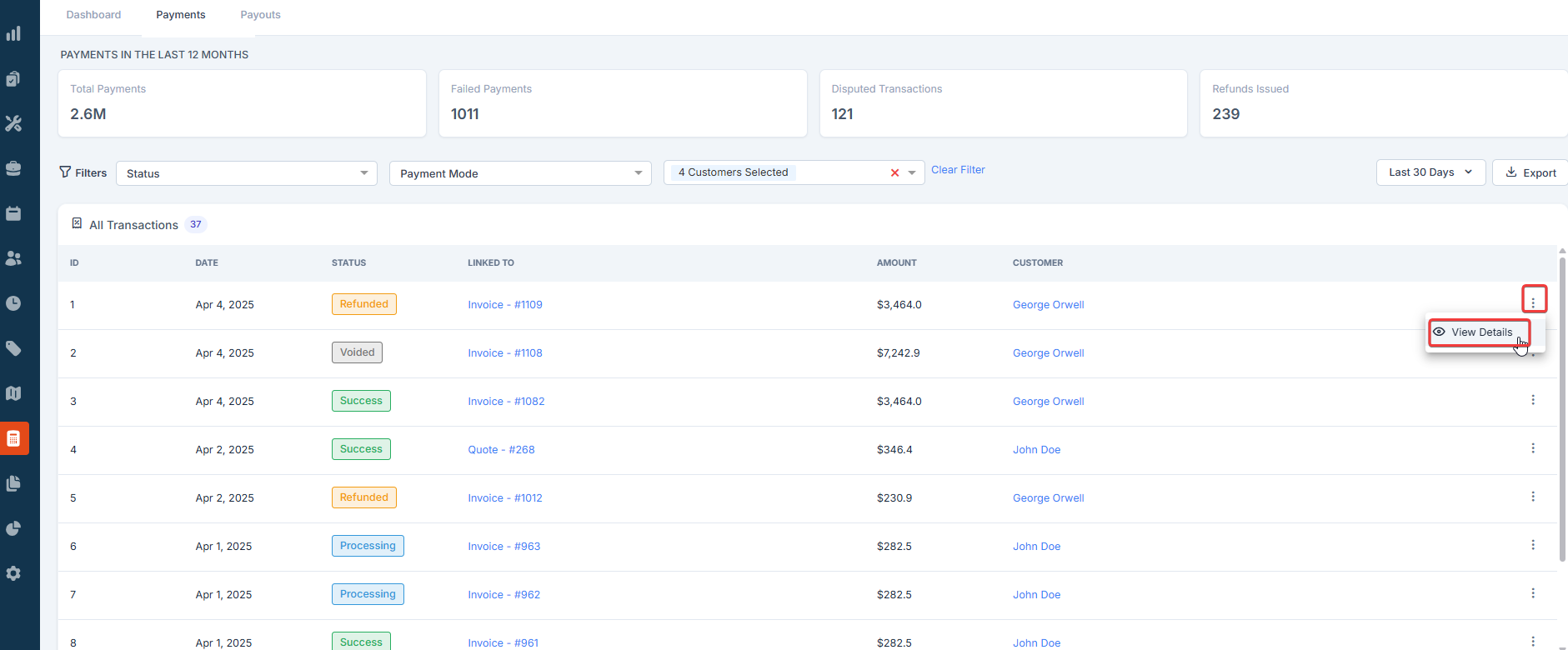
Task: Open George Orwell customer link in row 1
Action: [x=1049, y=304]
